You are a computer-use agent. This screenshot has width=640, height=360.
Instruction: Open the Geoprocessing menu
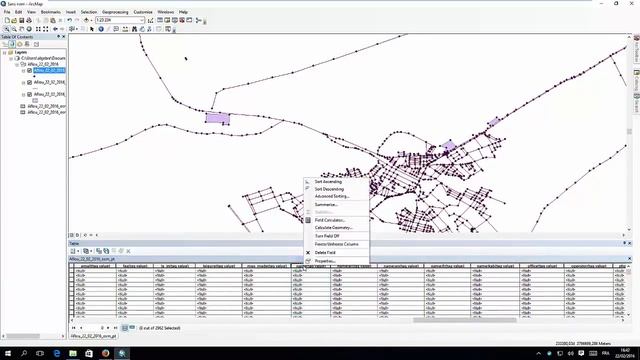115,12
